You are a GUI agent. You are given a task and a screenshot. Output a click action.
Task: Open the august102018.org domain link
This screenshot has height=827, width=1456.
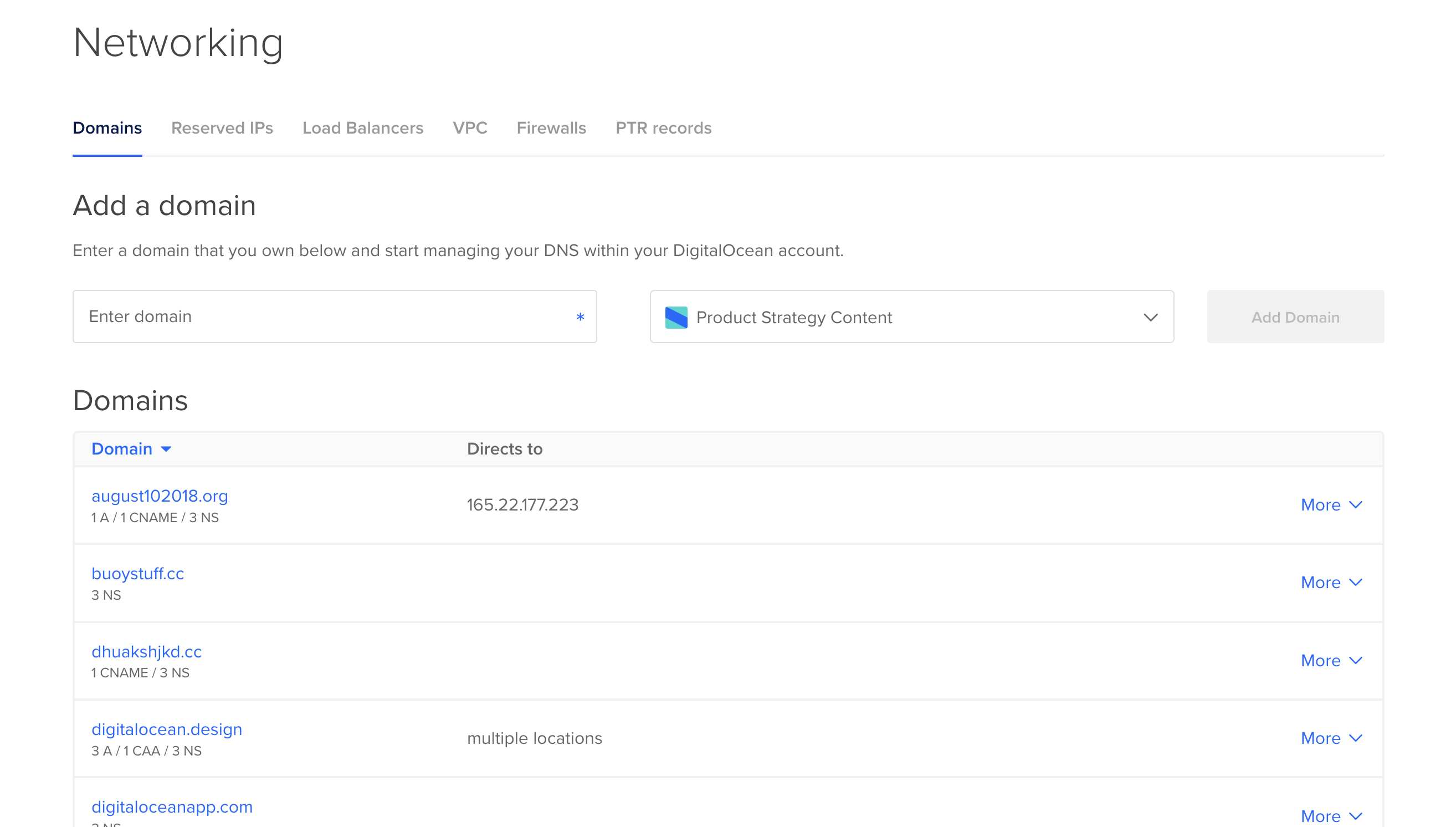(x=160, y=496)
